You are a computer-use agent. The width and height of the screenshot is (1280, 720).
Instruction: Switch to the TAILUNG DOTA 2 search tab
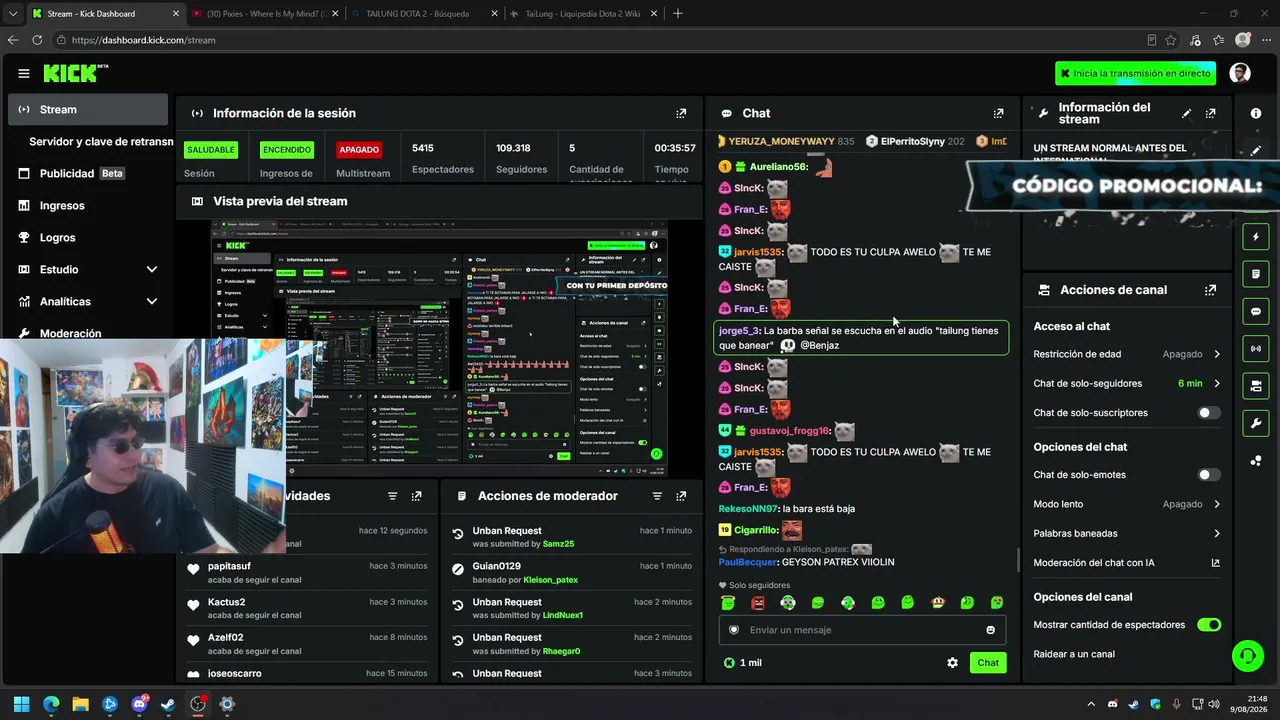click(x=423, y=14)
